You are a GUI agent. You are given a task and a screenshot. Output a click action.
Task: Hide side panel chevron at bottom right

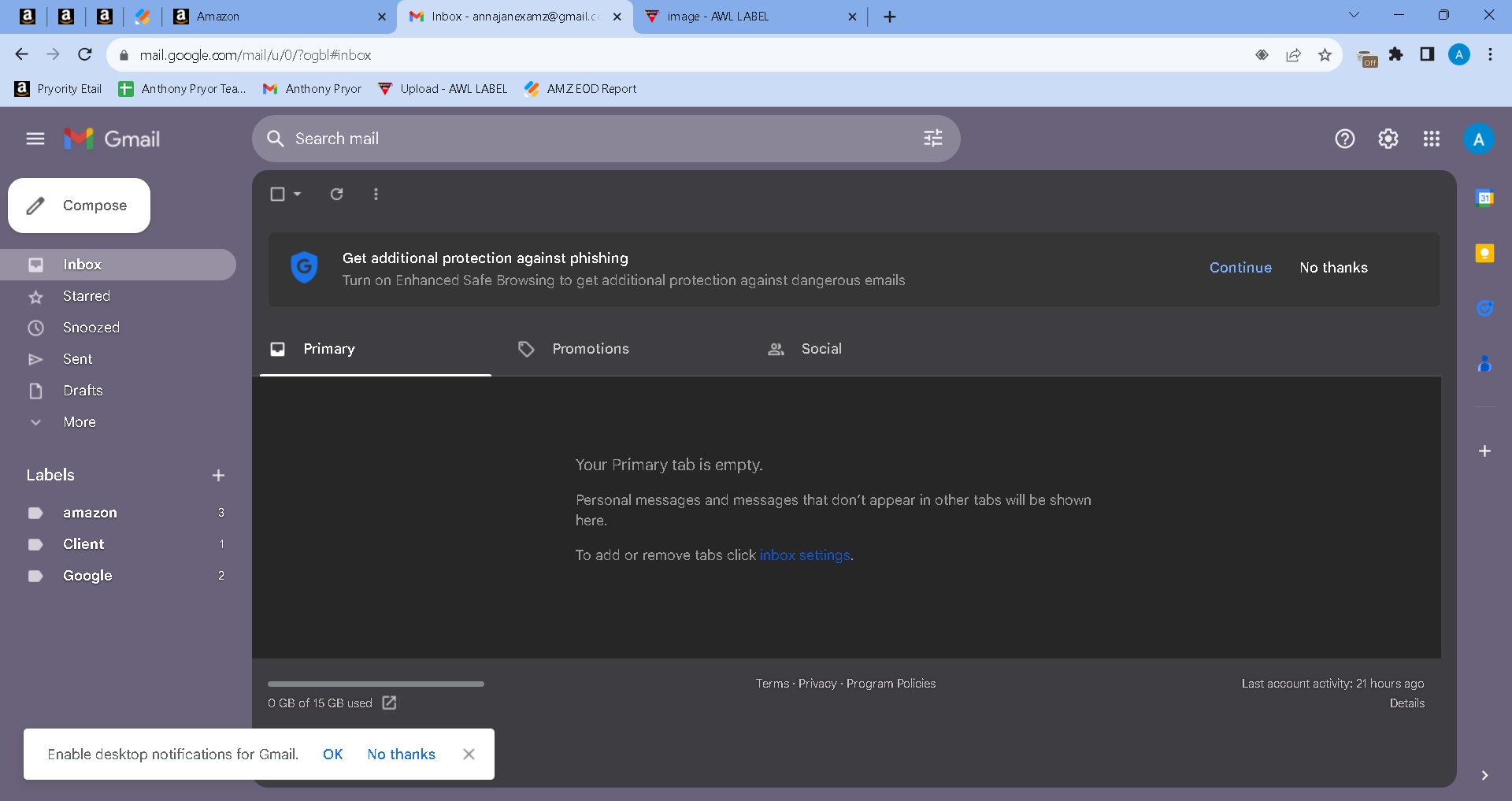tap(1484, 775)
